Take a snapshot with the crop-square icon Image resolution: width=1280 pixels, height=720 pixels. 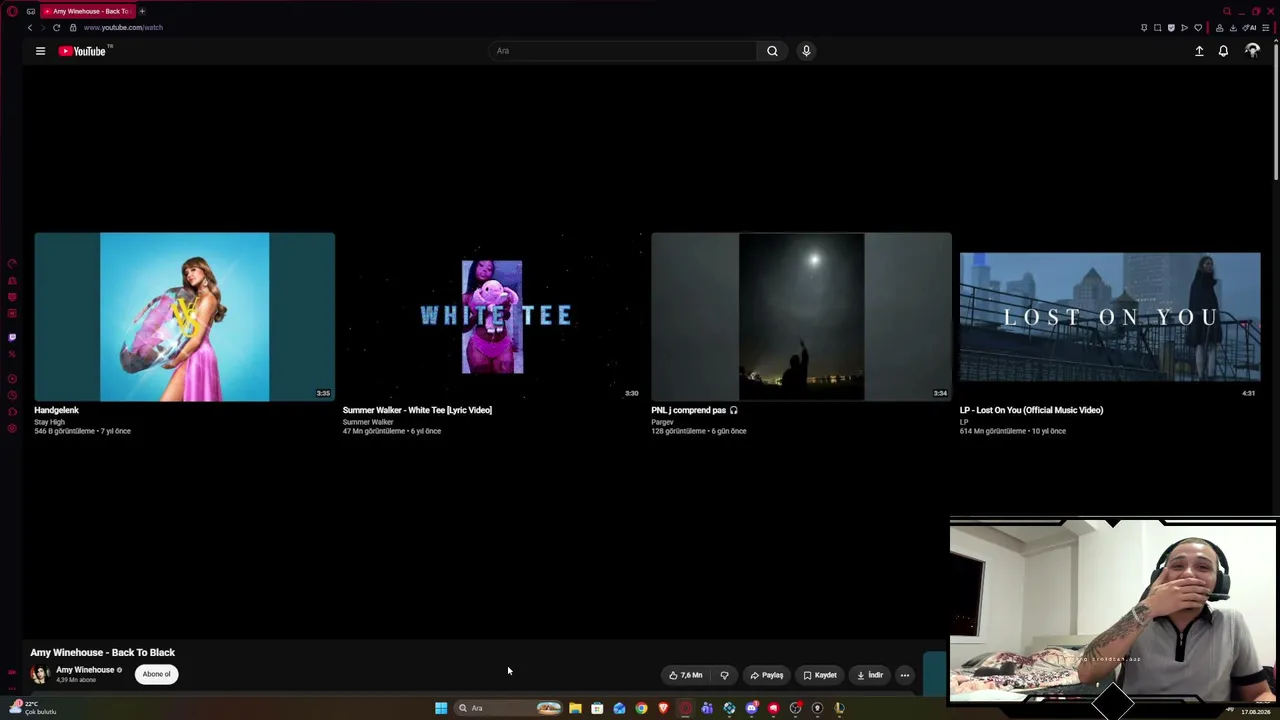(x=1158, y=28)
